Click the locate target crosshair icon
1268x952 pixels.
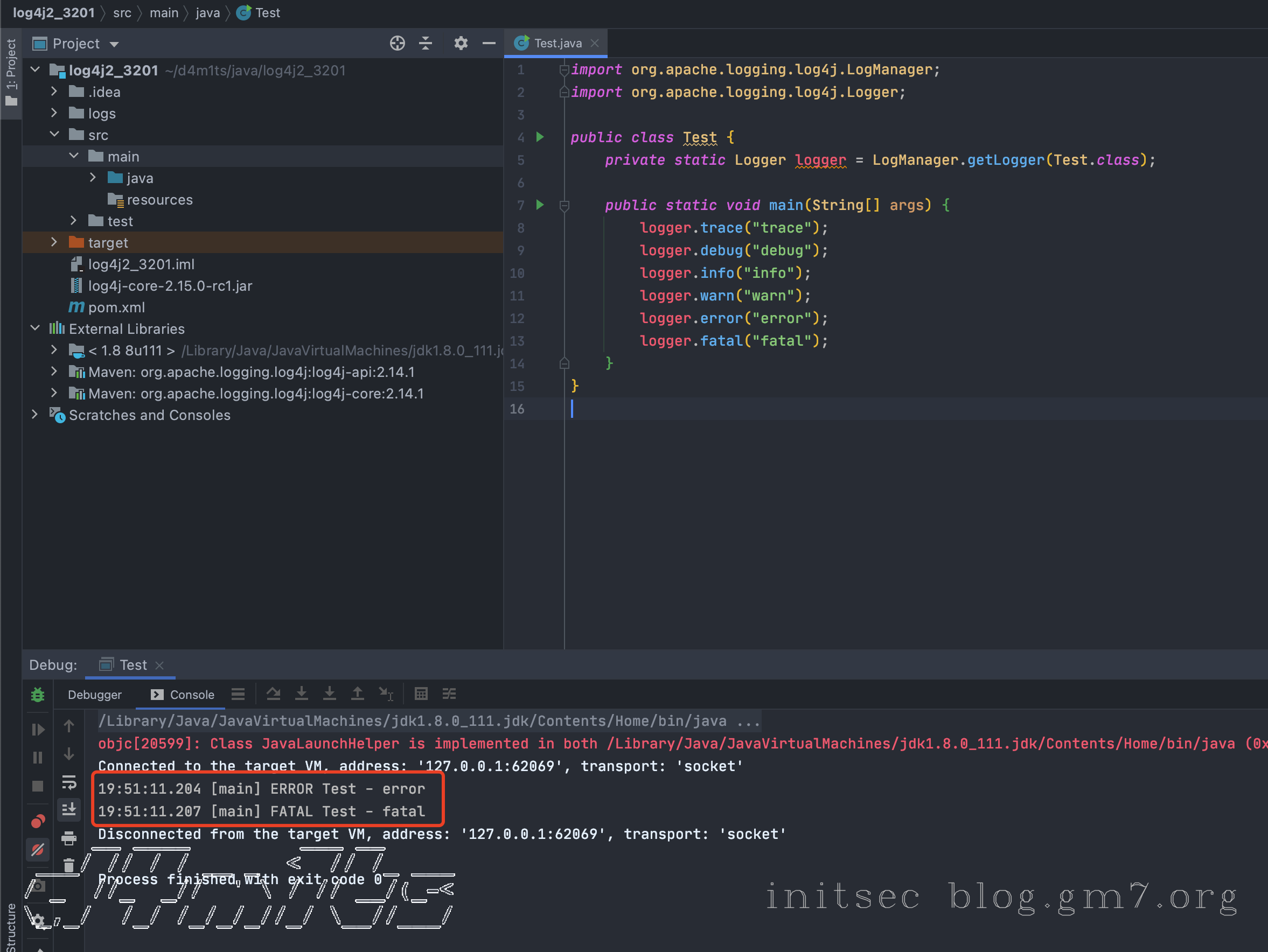397,44
